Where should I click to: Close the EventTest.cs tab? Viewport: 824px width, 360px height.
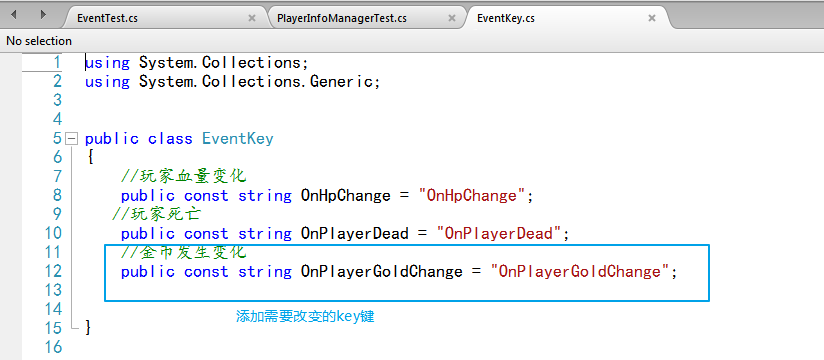(252, 18)
